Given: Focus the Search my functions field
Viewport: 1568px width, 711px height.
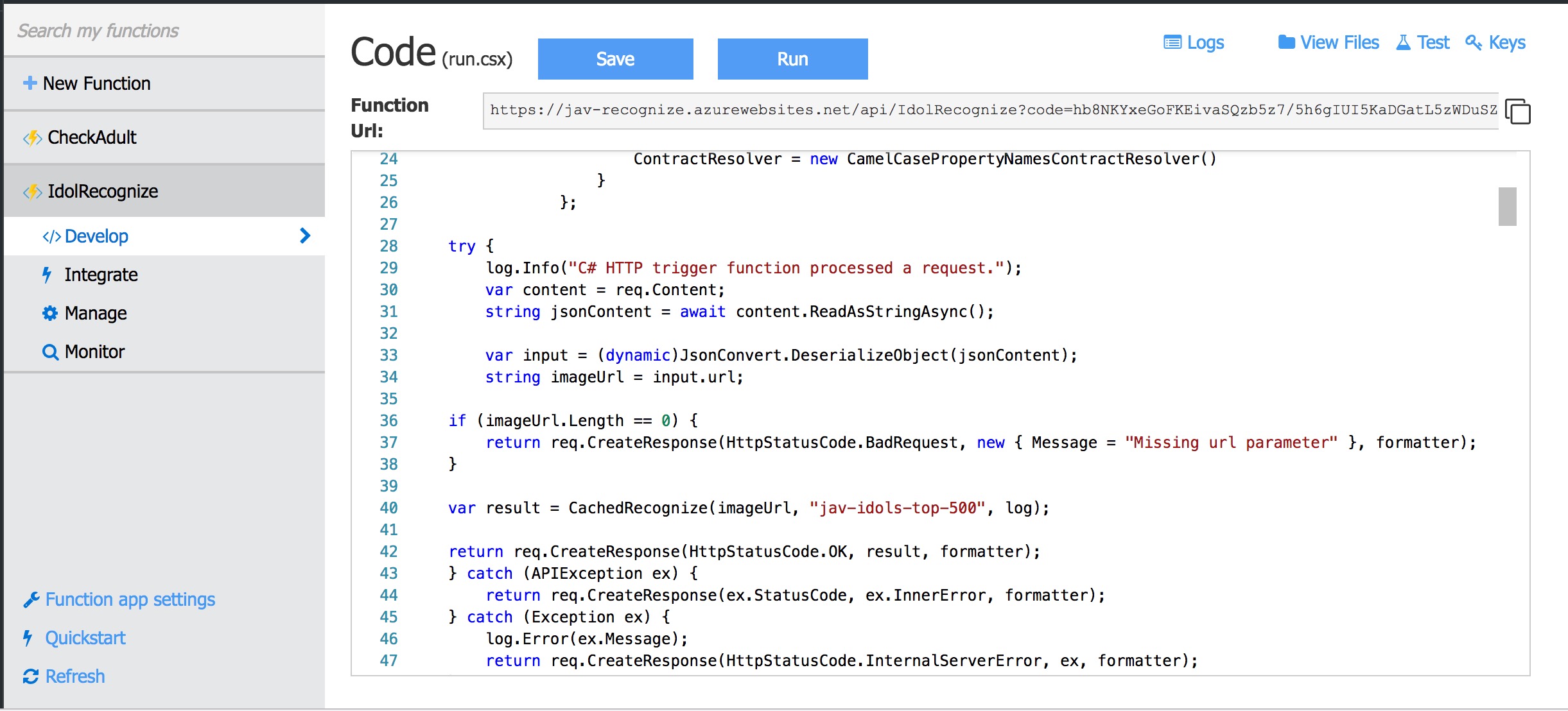Looking at the screenshot, I should click(164, 31).
